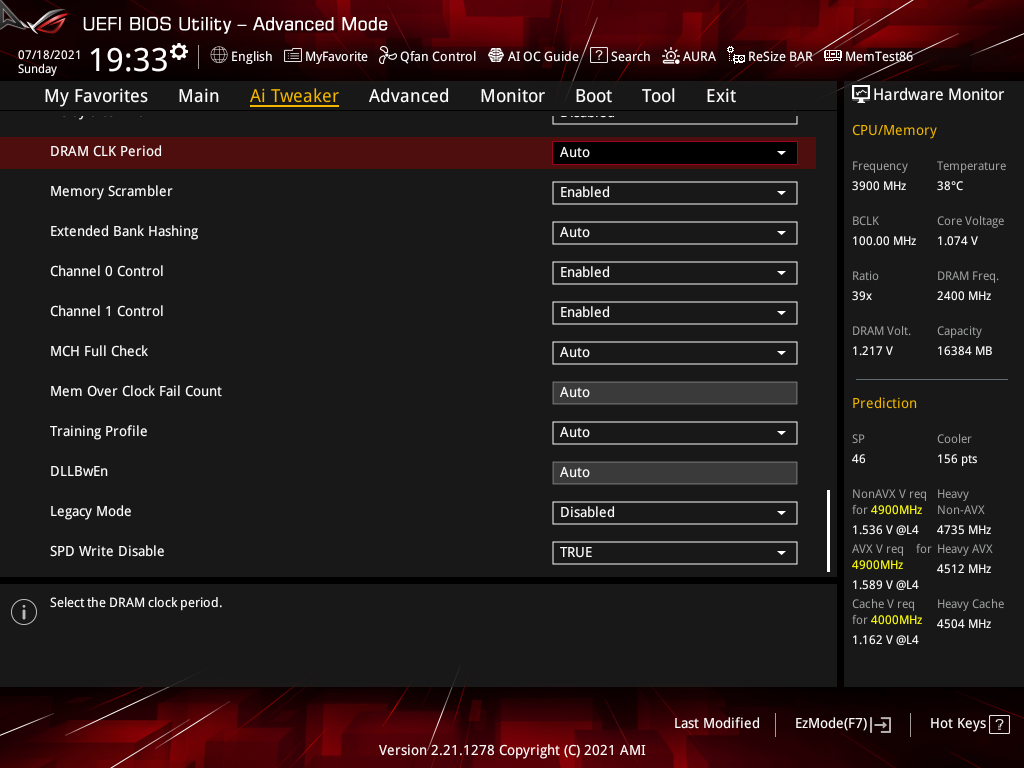Open the Boot menu
The height and width of the screenshot is (768, 1024).
coord(593,95)
